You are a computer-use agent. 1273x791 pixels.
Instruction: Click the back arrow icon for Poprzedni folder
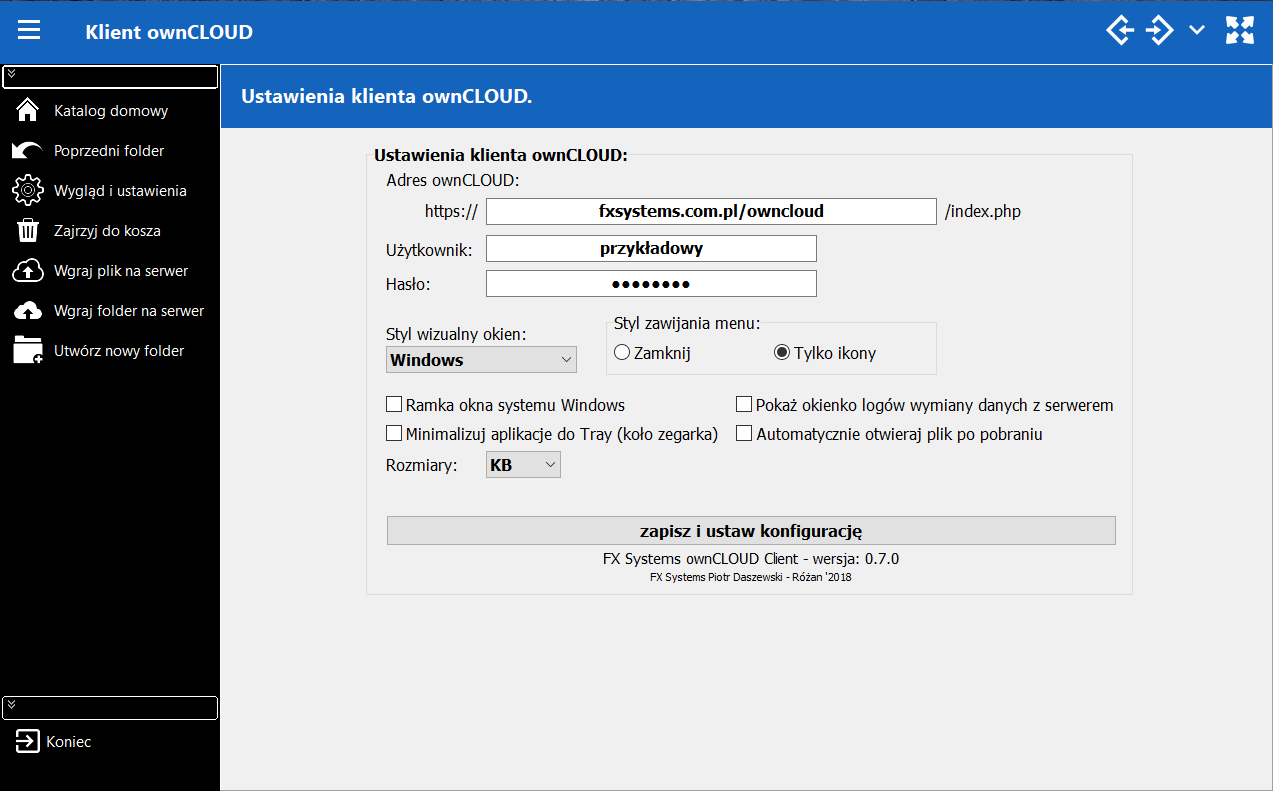pos(28,150)
